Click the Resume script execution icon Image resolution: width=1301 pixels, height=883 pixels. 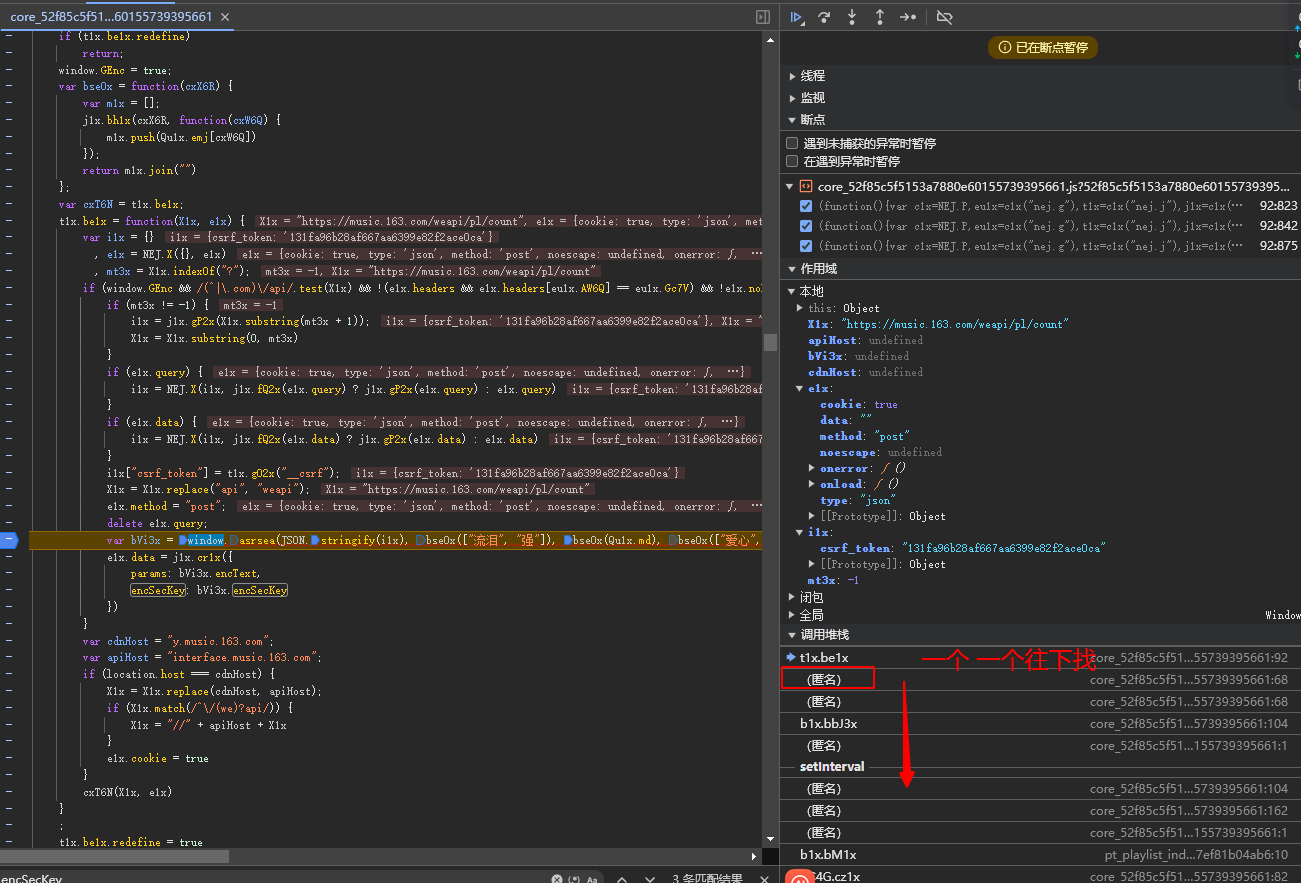pyautogui.click(x=796, y=17)
